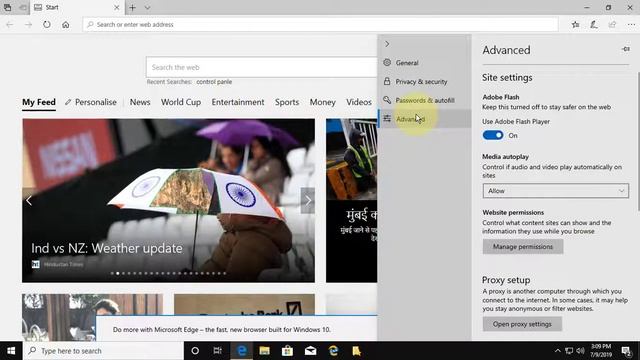Open the Hindi news story thumbnail
Screen dimensions: 640x360
coord(351,200)
